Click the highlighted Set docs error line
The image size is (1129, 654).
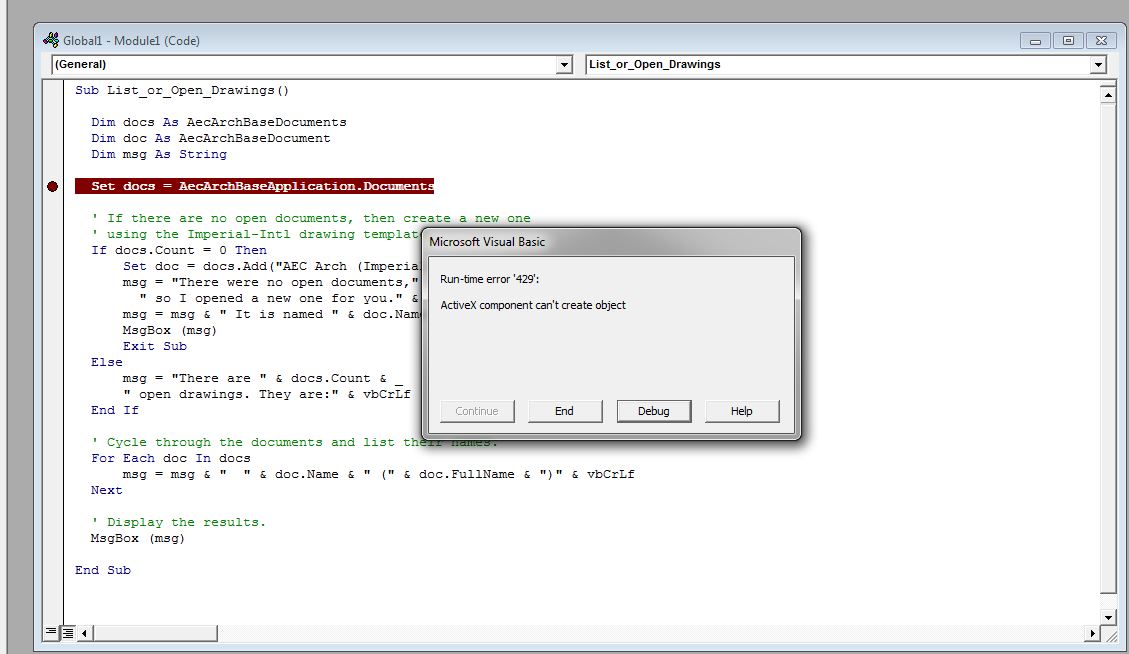tap(252, 186)
